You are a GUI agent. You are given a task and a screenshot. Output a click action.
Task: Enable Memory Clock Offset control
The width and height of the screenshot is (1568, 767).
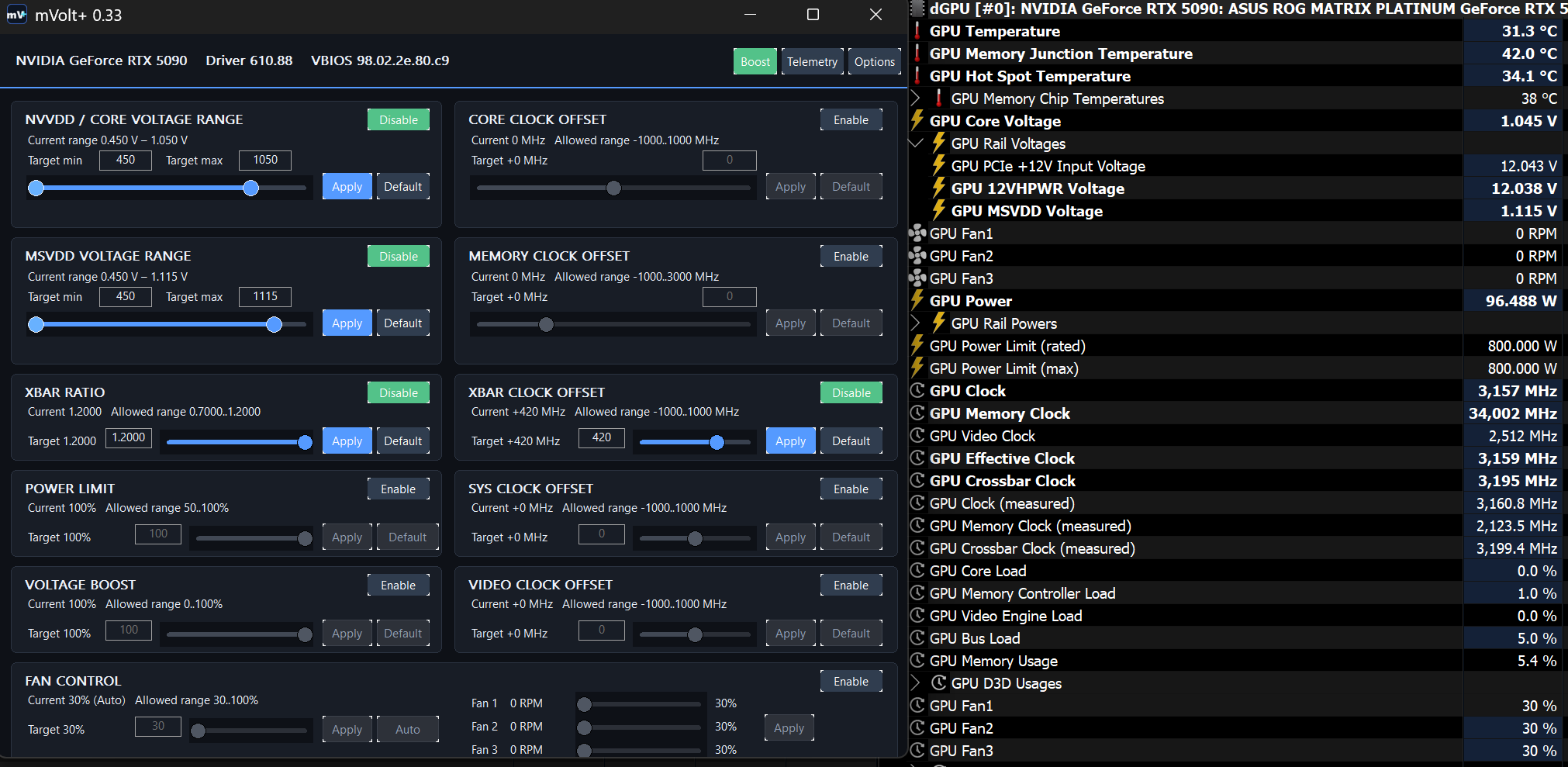pos(851,257)
